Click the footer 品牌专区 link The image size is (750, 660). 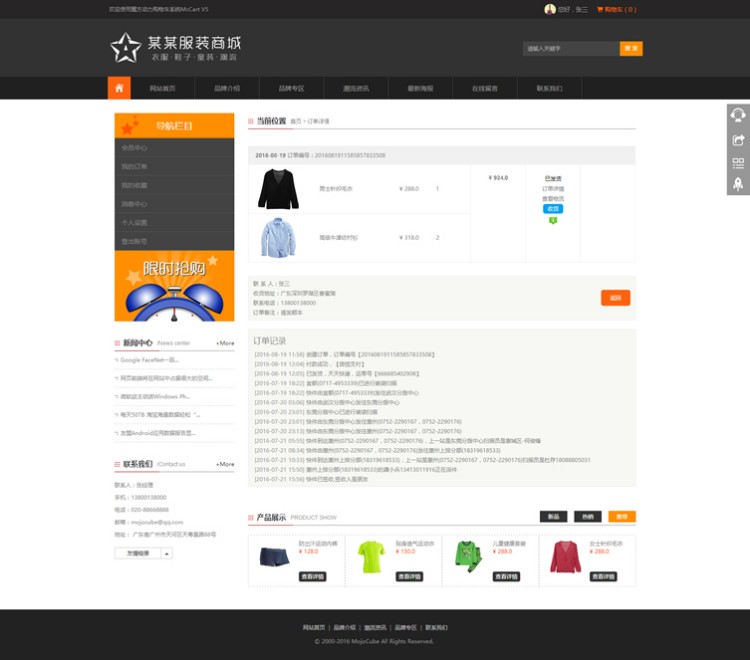pyautogui.click(x=406, y=627)
